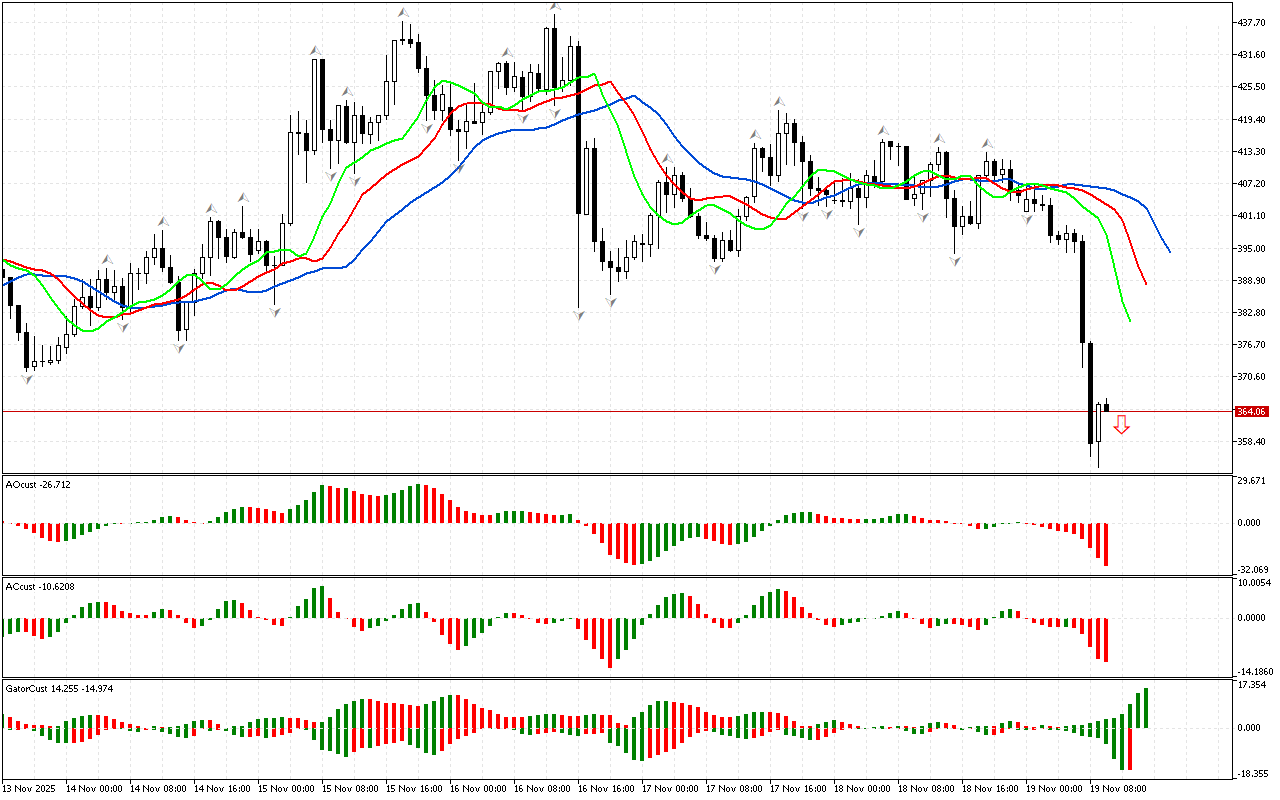The height and width of the screenshot is (800, 1280).
Task: Select the red Alligator line at its right end
Action: [x=1145, y=282]
